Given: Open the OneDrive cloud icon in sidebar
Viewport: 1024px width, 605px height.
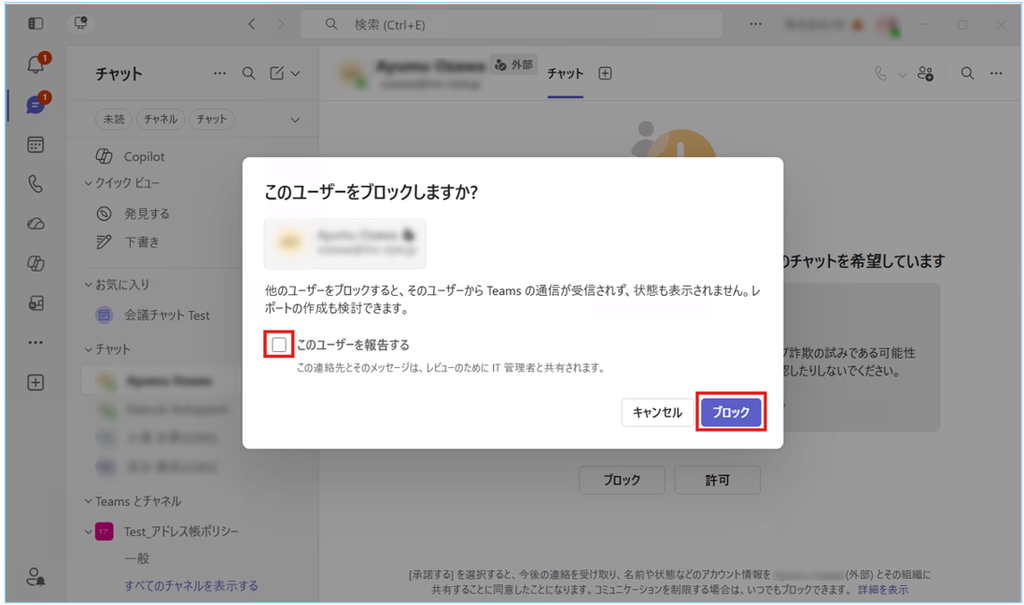Looking at the screenshot, I should click(x=35, y=224).
